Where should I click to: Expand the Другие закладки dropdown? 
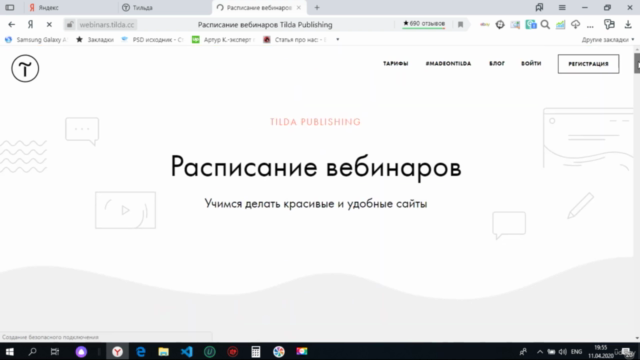(x=608, y=40)
